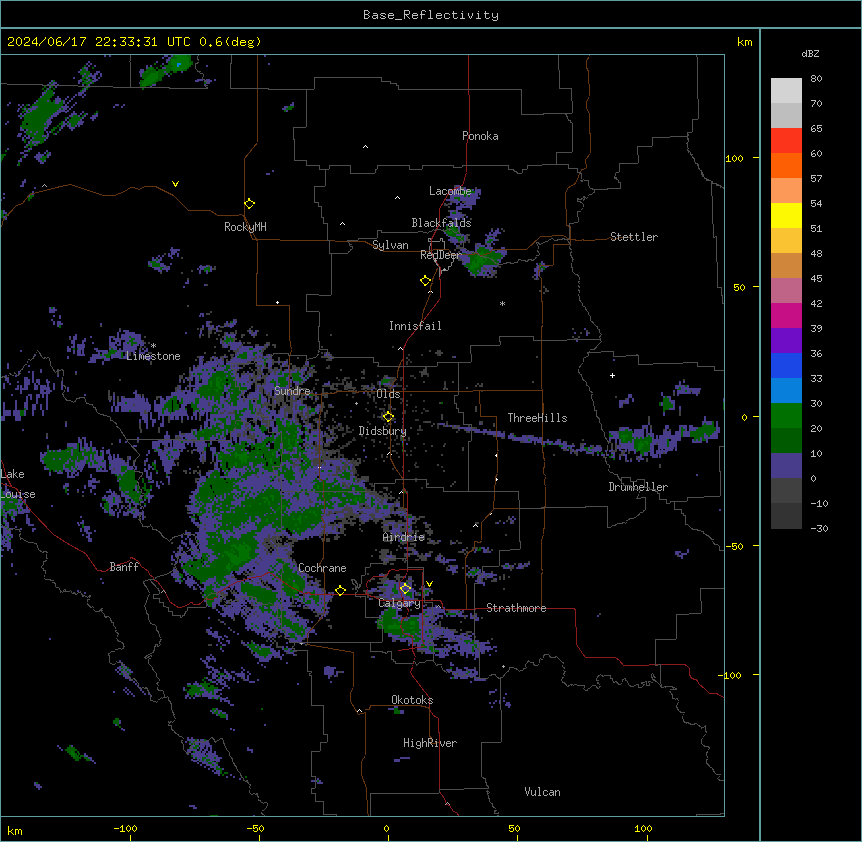Pick the red 60-65 dBZ swatch

tap(786, 141)
